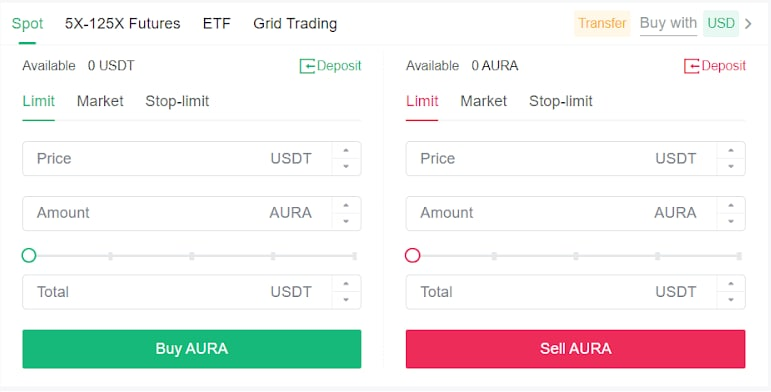Increase sell Amount with up arrow
This screenshot has width=771, height=392.
731,206
